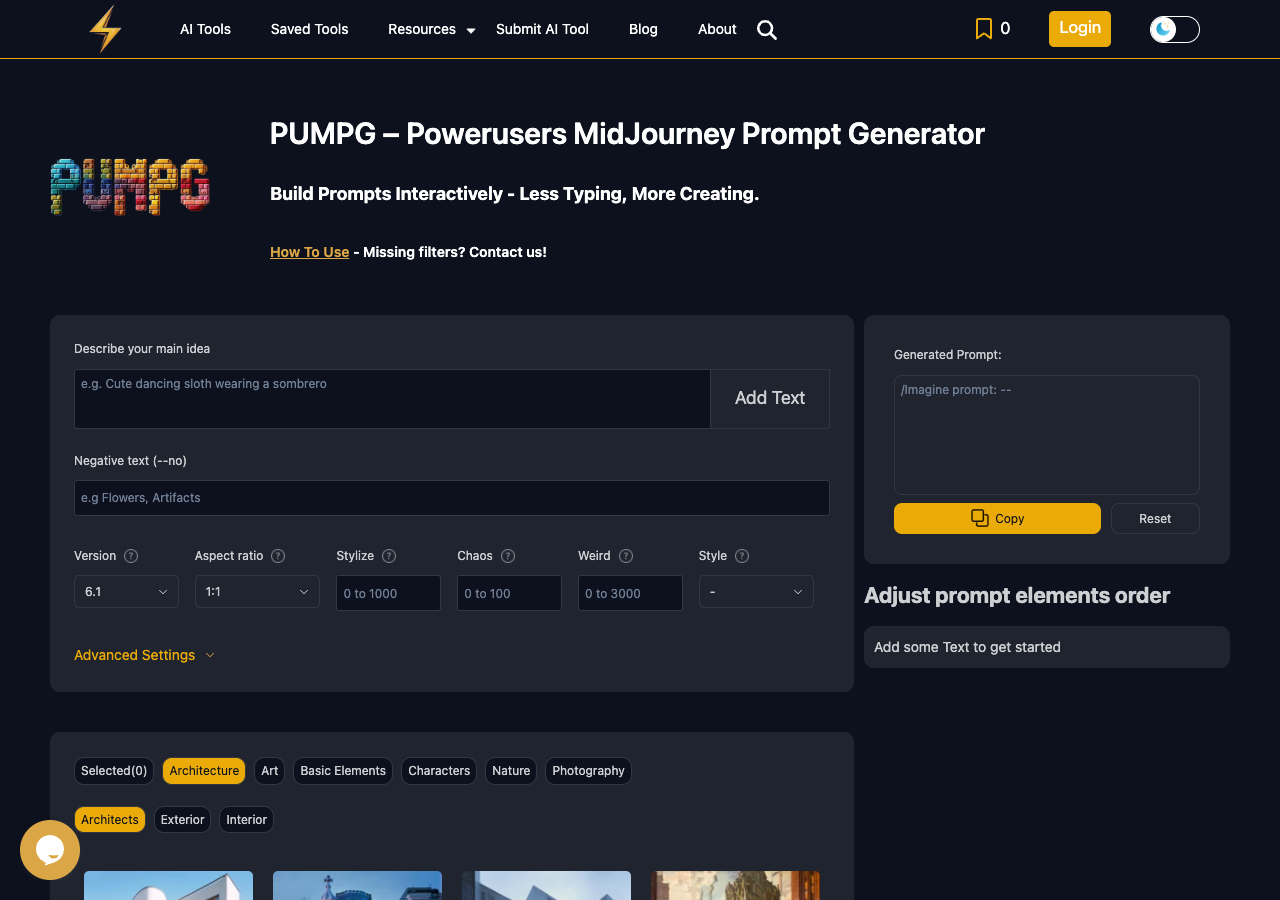Image resolution: width=1280 pixels, height=900 pixels.
Task: Click the fourth architect thumbnail
Action: tap(735, 885)
